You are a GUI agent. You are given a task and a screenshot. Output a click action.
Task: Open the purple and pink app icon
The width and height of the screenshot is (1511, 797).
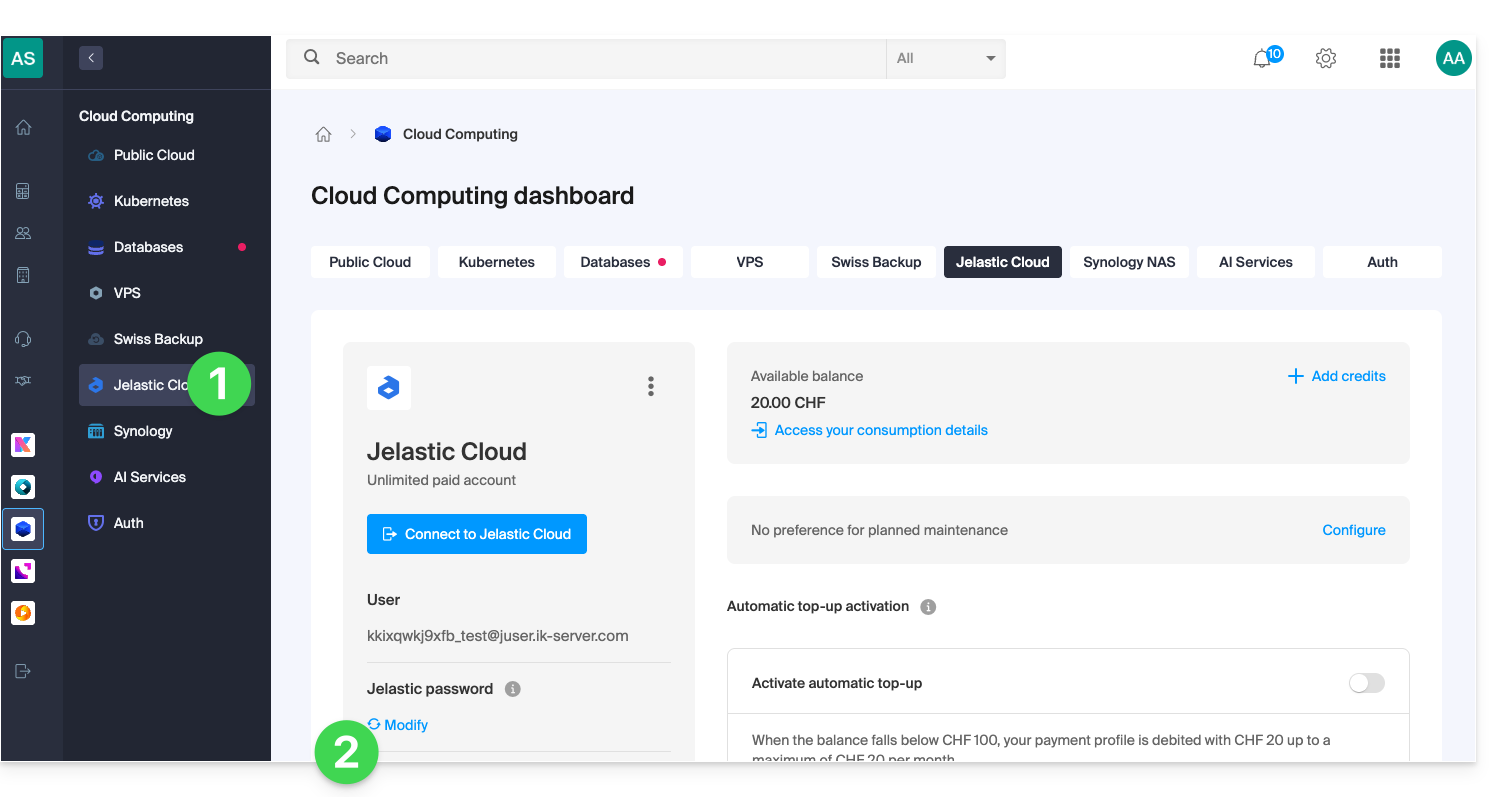23,571
